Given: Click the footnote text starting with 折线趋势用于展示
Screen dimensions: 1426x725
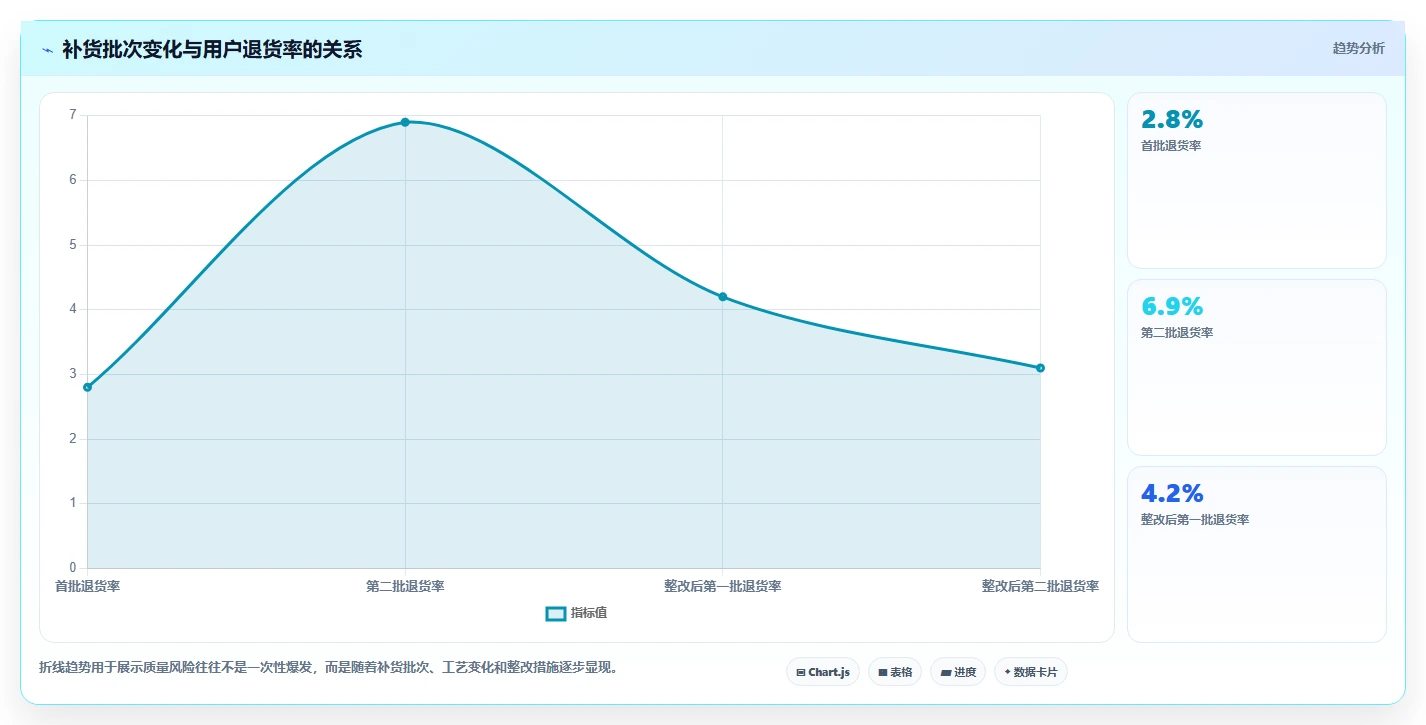Looking at the screenshot, I should coord(331,667).
